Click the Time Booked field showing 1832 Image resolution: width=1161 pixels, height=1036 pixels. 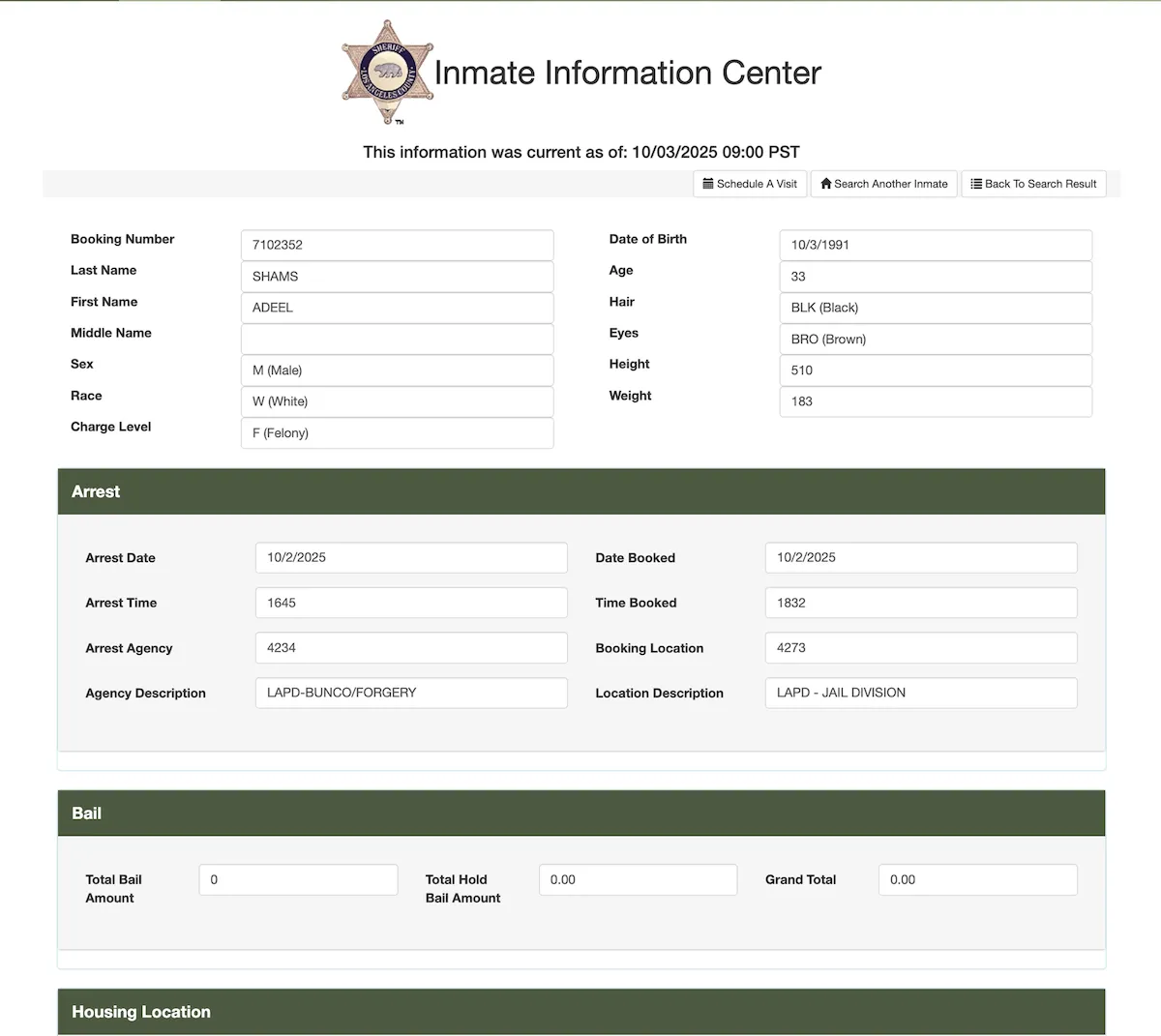[920, 603]
